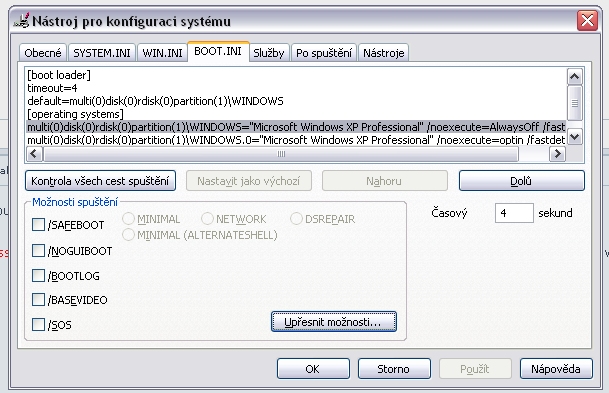The image size is (609, 393).
Task: Click the vertical scrollbar thumb
Action: [x=574, y=103]
